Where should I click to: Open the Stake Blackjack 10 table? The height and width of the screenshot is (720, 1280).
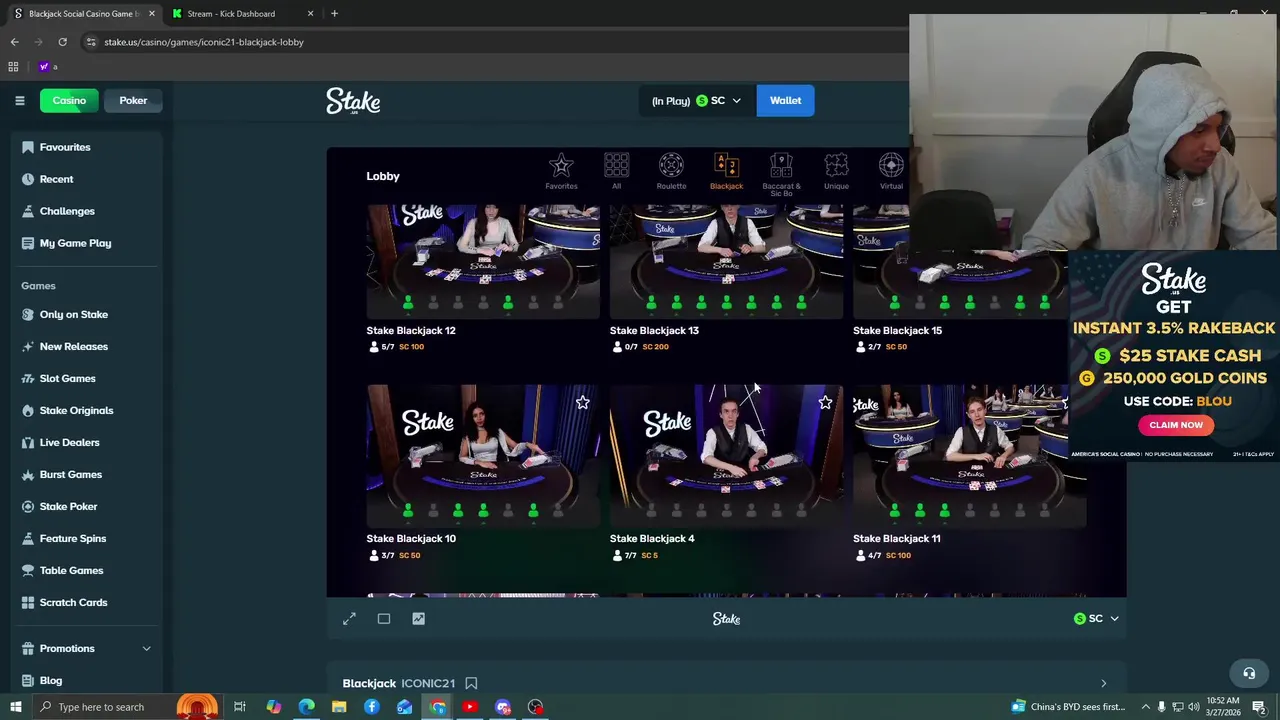point(483,456)
